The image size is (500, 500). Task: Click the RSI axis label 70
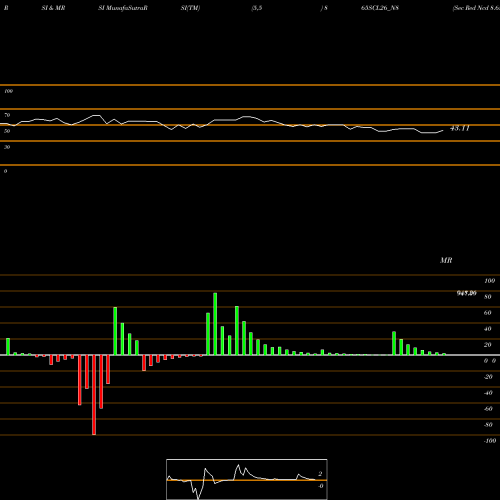click(7, 115)
